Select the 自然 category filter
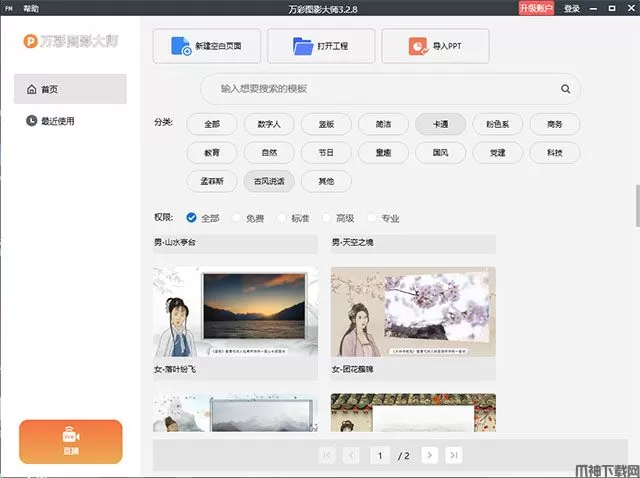The image size is (640, 478). point(269,153)
